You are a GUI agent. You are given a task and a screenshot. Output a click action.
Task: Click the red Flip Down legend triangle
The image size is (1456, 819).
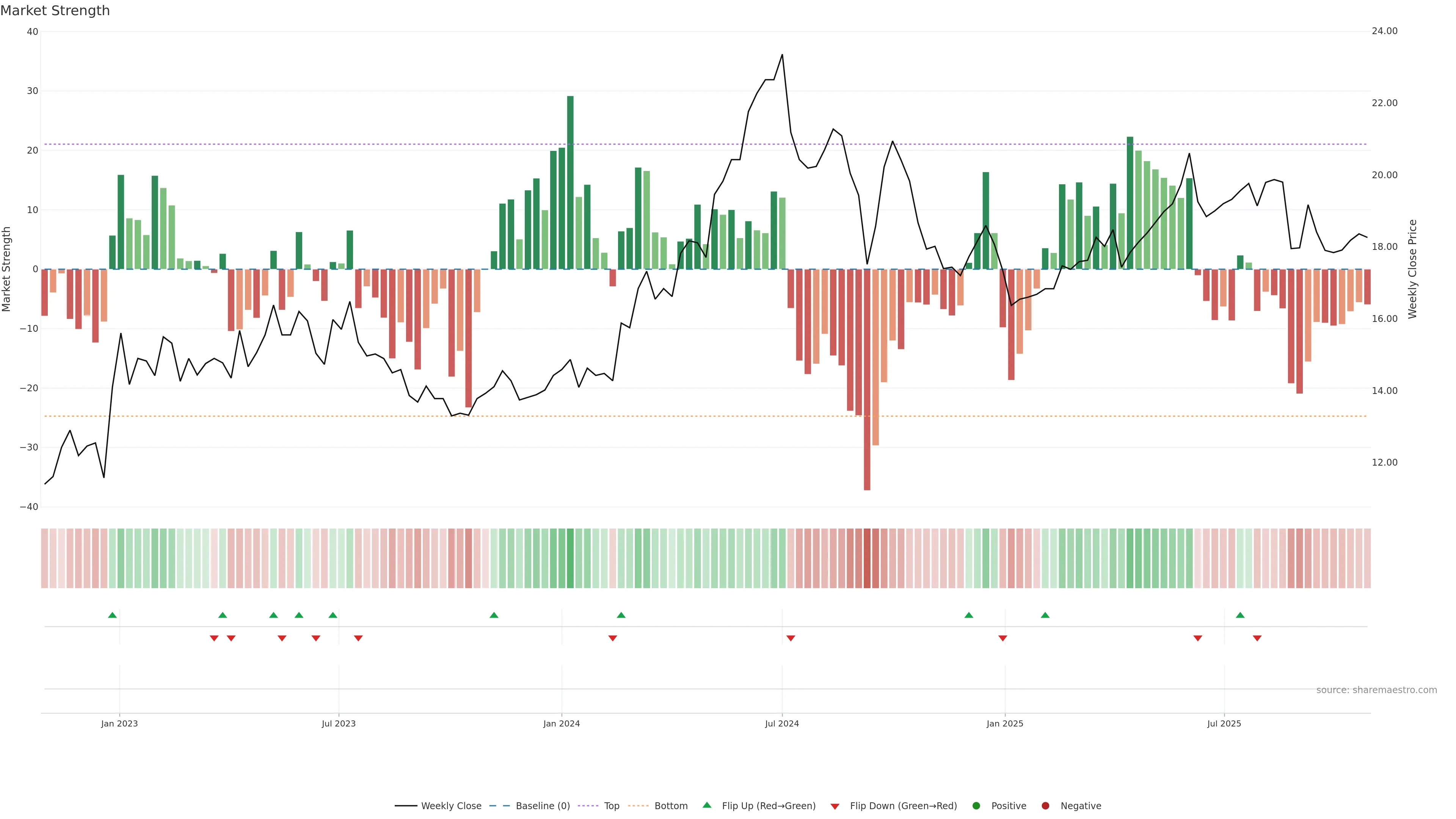click(835, 806)
